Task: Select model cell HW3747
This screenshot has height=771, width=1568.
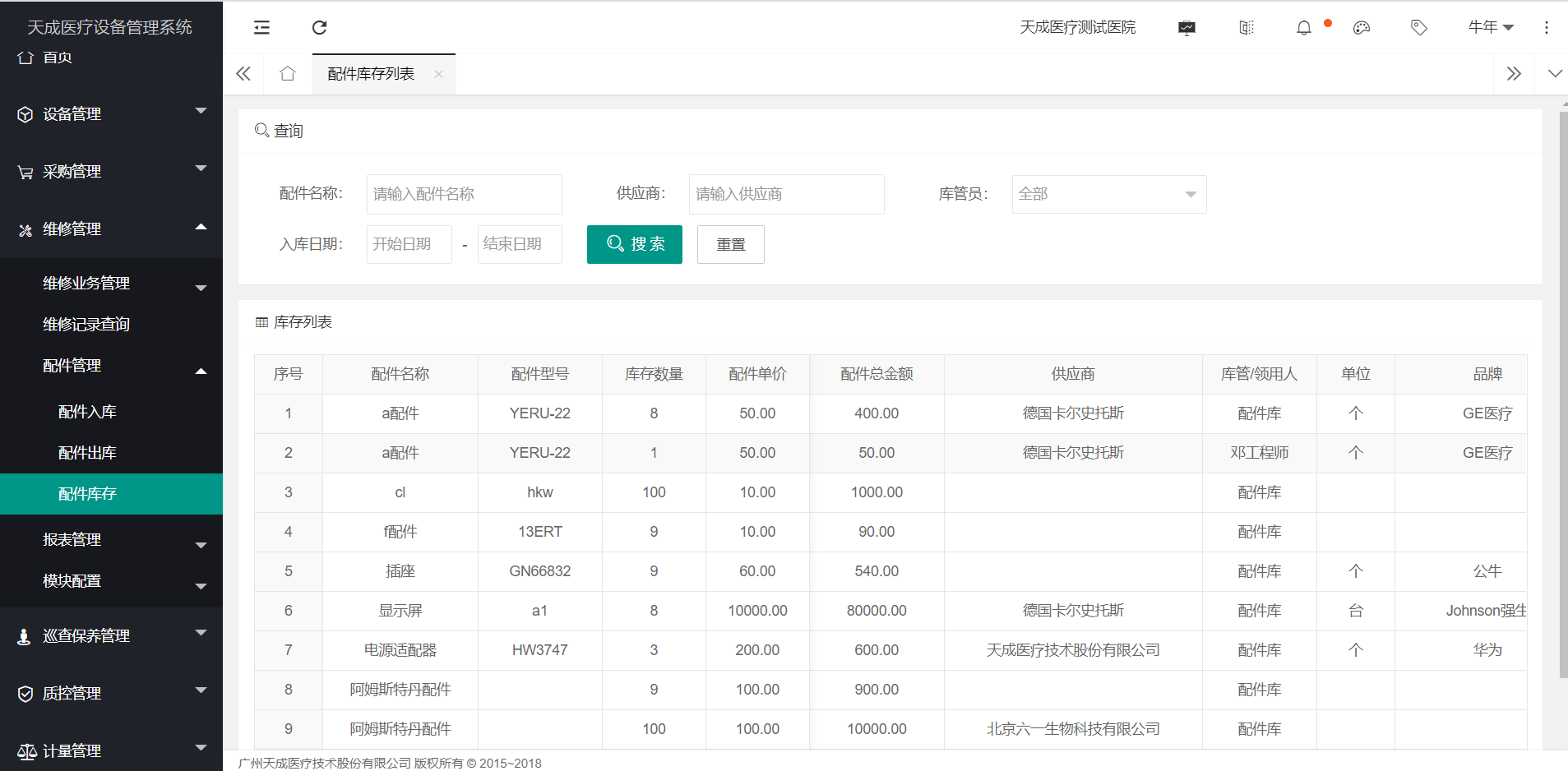Action: [x=540, y=650]
